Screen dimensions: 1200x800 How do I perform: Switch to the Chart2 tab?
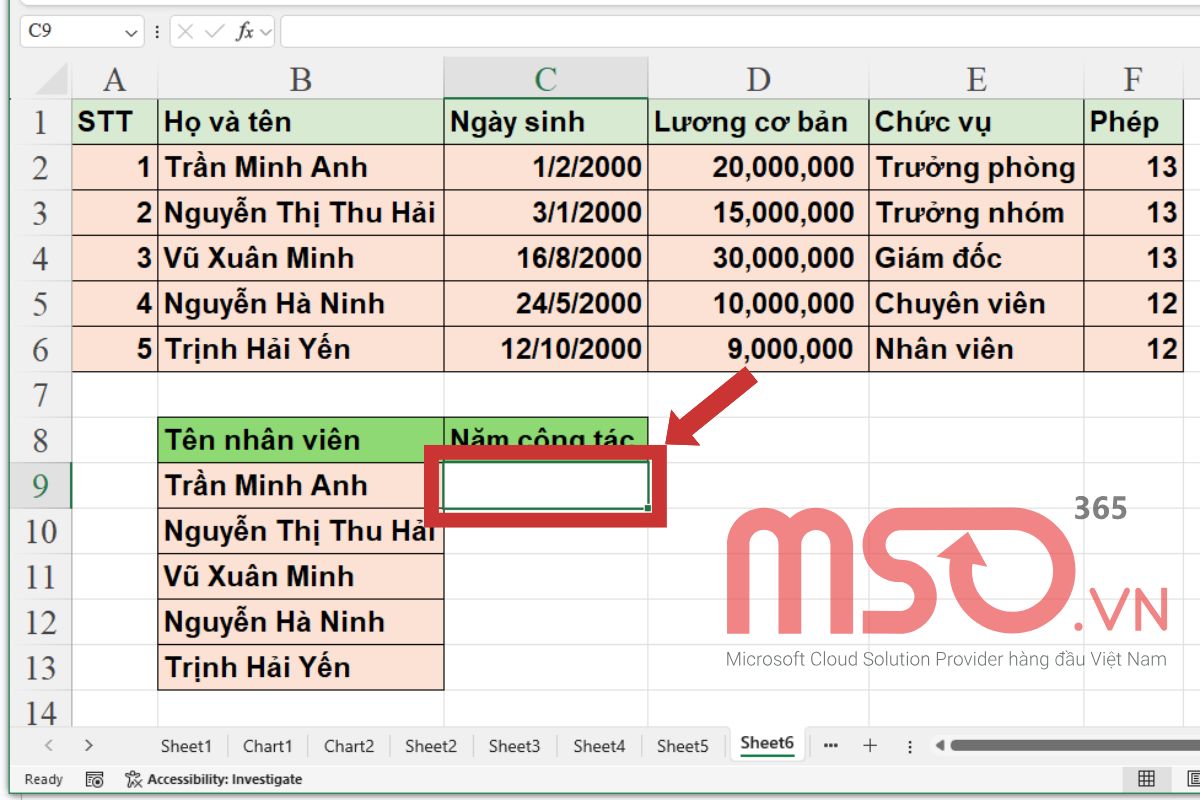[349, 745]
